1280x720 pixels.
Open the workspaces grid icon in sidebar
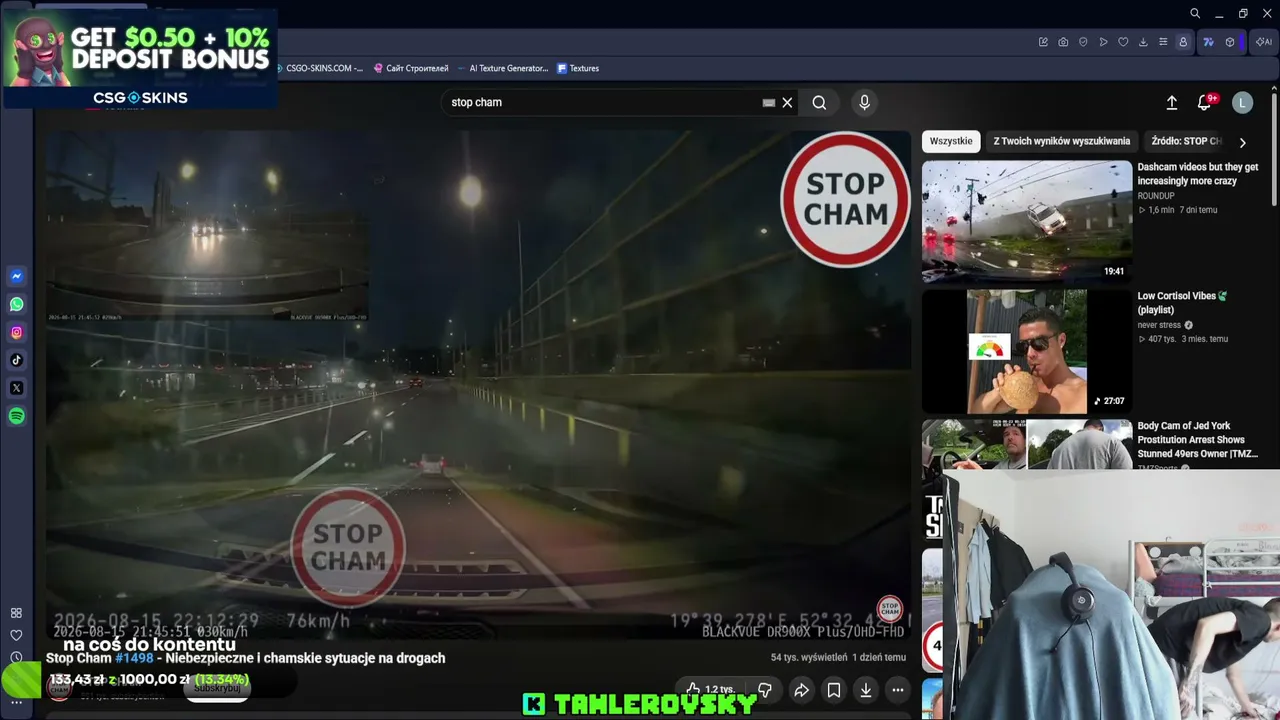pos(16,613)
